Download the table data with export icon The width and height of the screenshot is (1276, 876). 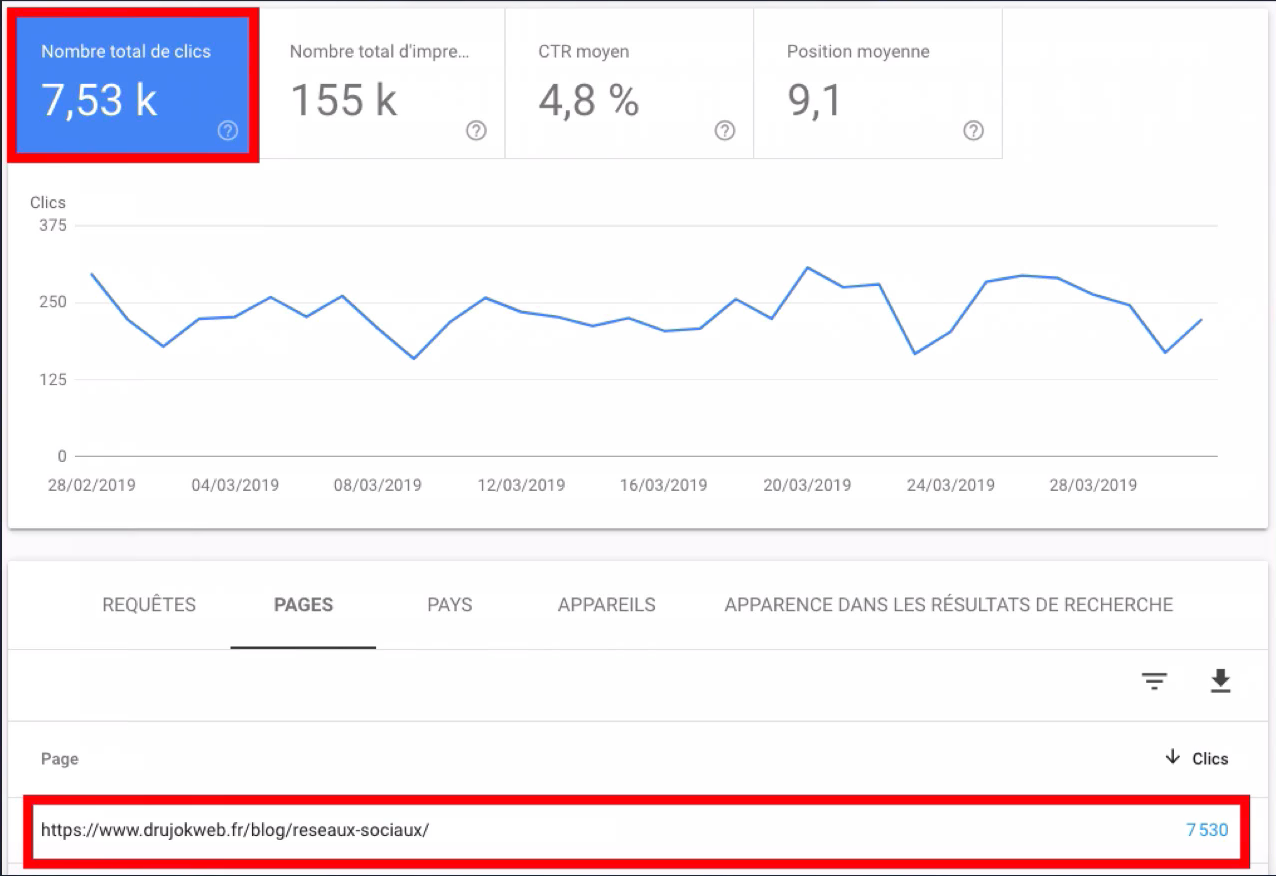(x=1220, y=682)
